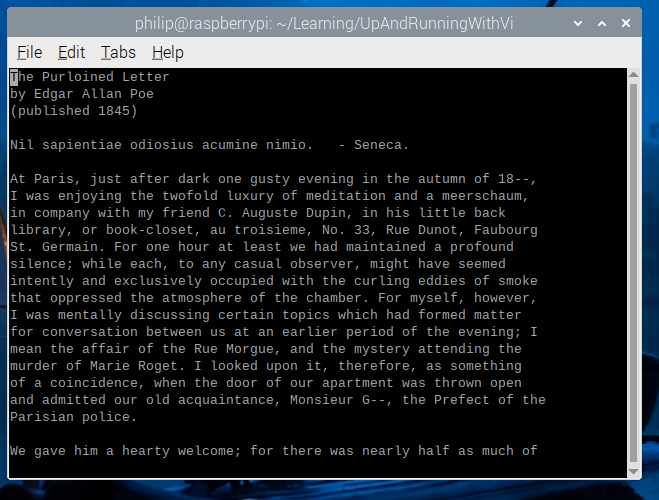Close the terminal window with the X icon
This screenshot has height=500, width=659.
click(626, 23)
